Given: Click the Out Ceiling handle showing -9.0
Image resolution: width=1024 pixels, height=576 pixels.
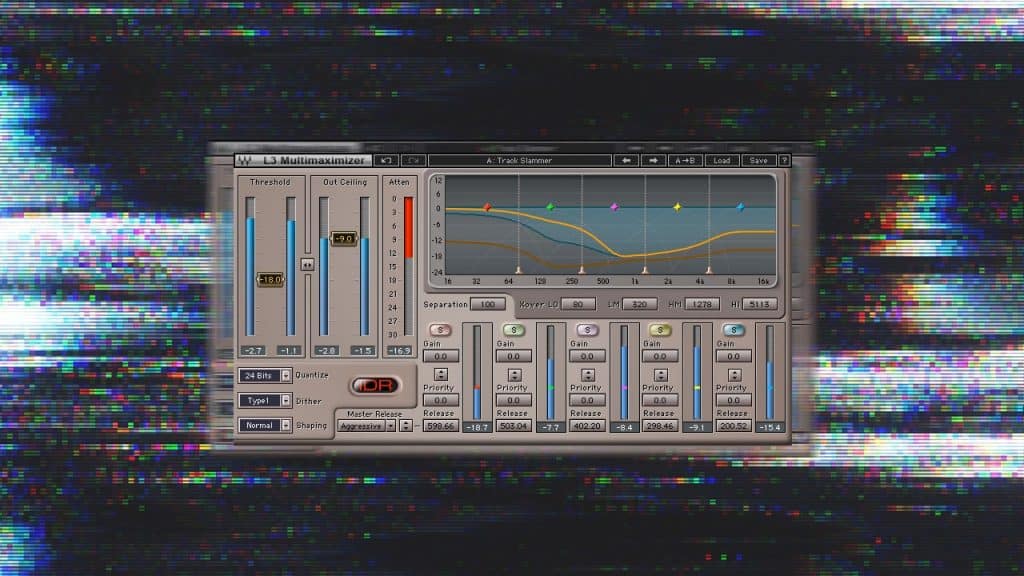Looking at the screenshot, I should click(344, 239).
